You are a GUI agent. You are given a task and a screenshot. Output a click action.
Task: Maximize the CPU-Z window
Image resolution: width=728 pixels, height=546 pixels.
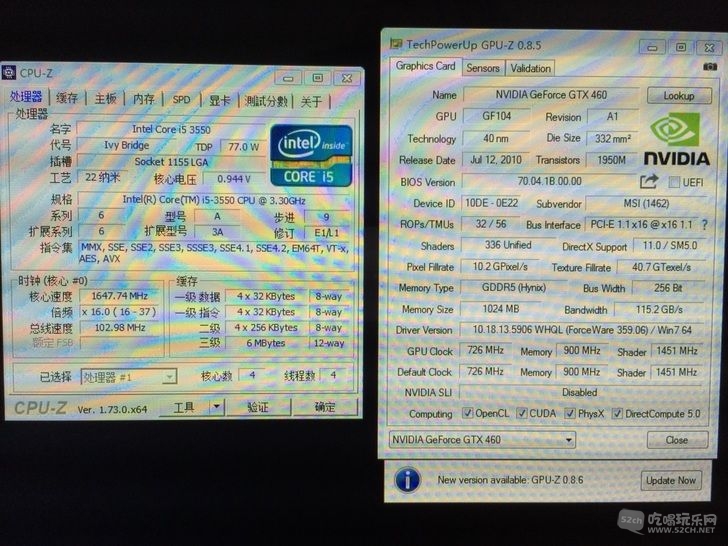click(318, 78)
